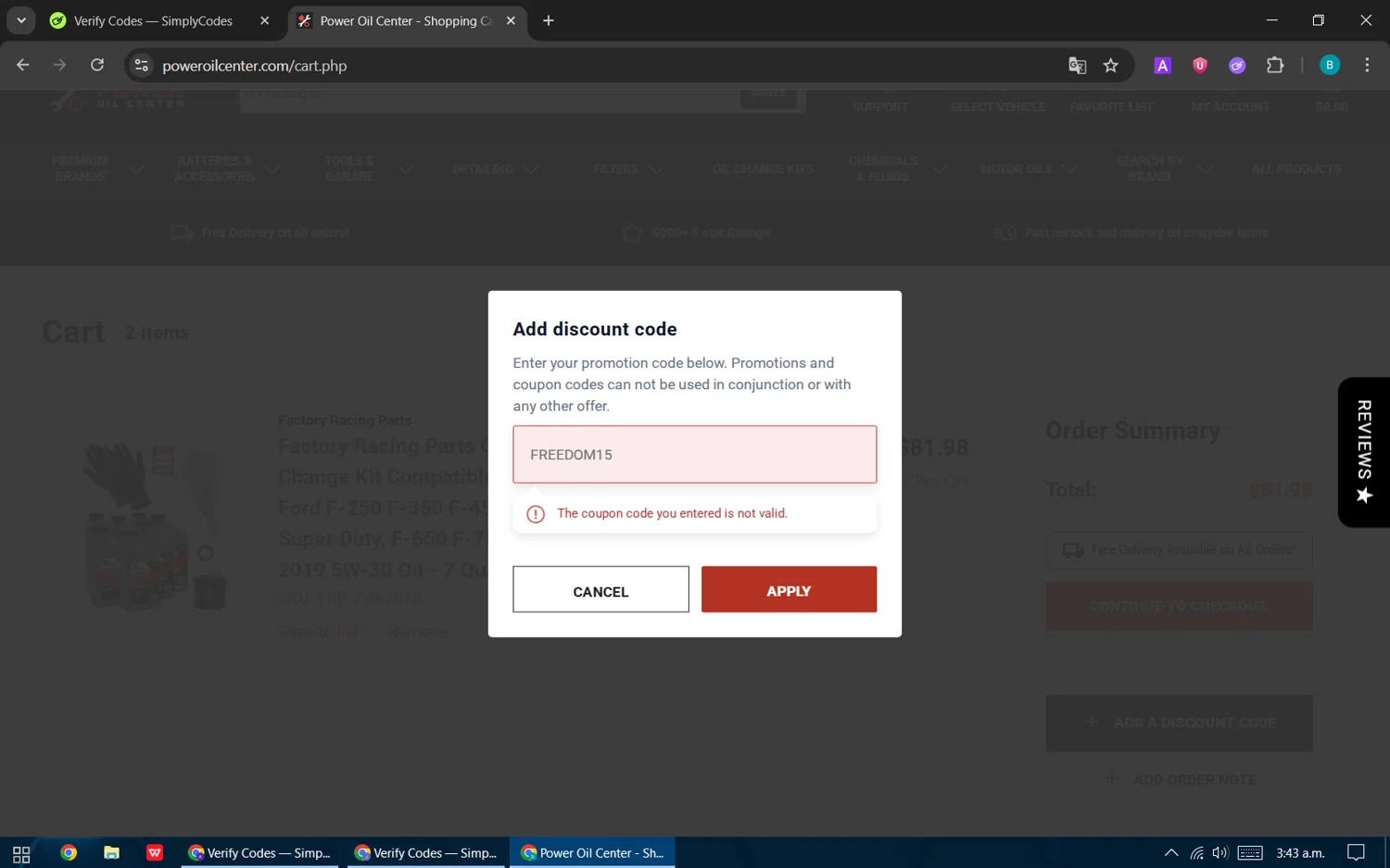
Task: Click the red error warning icon
Action: click(536, 514)
